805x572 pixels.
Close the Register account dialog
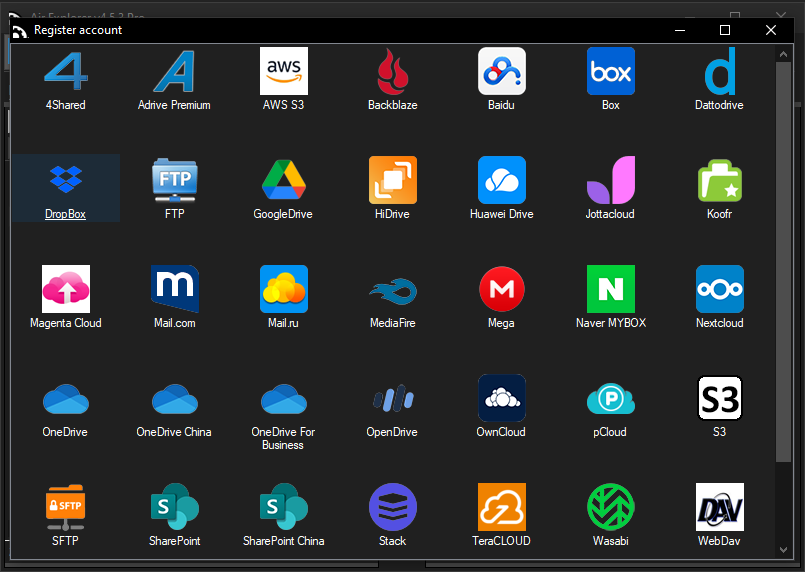771,30
